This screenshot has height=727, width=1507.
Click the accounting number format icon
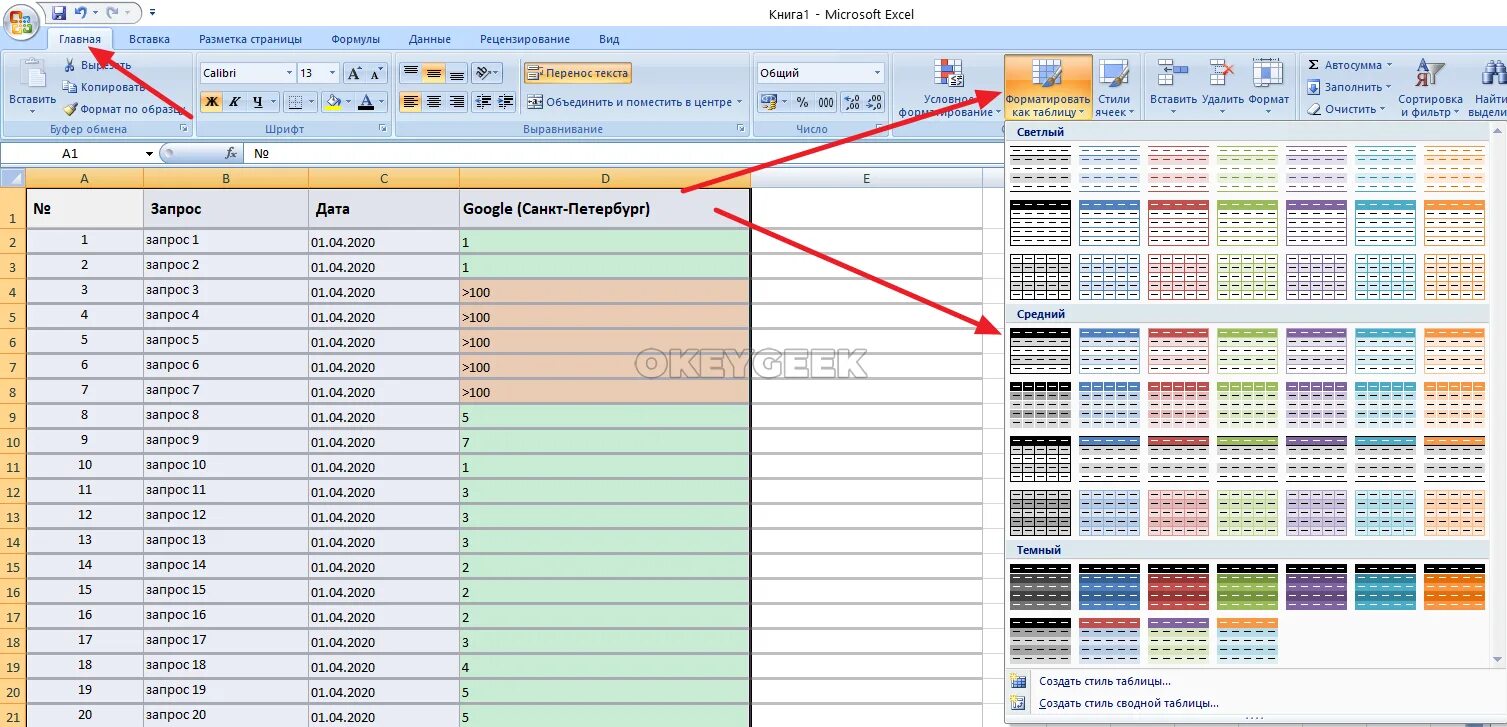point(768,101)
